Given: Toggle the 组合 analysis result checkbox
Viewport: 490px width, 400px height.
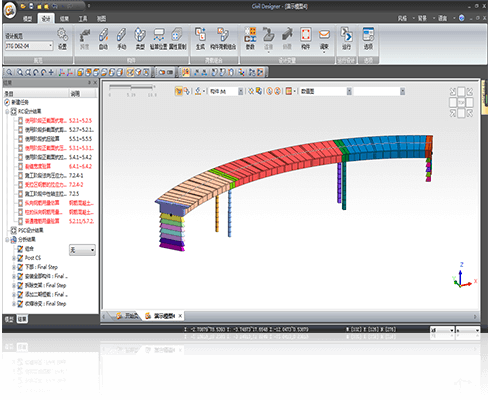Looking at the screenshot, I should tap(20, 249).
